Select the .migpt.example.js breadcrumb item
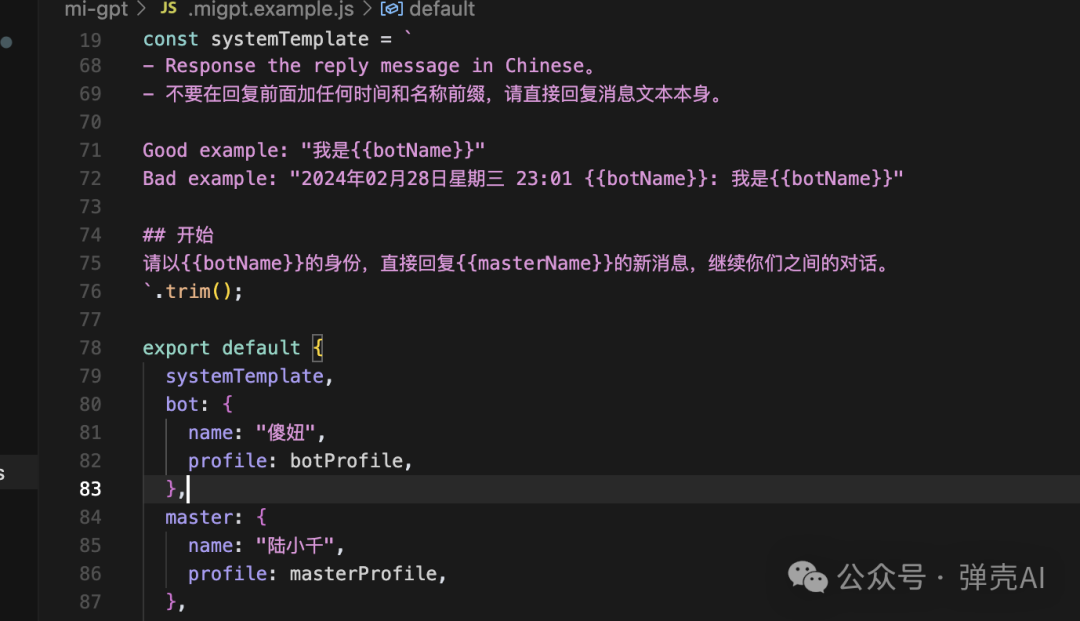The image size is (1080, 621). click(x=271, y=9)
